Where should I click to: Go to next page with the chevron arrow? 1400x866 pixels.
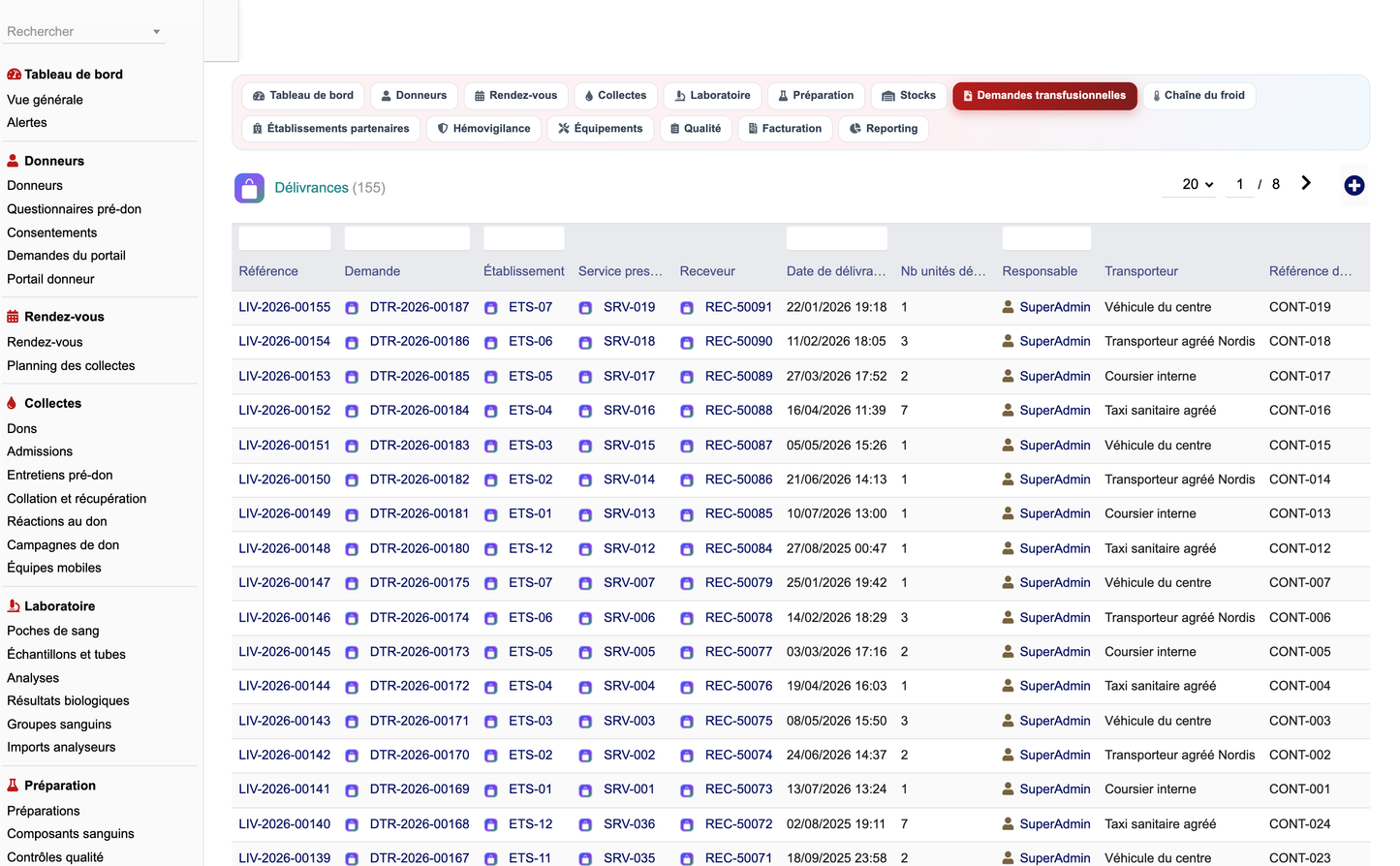coord(1306,183)
